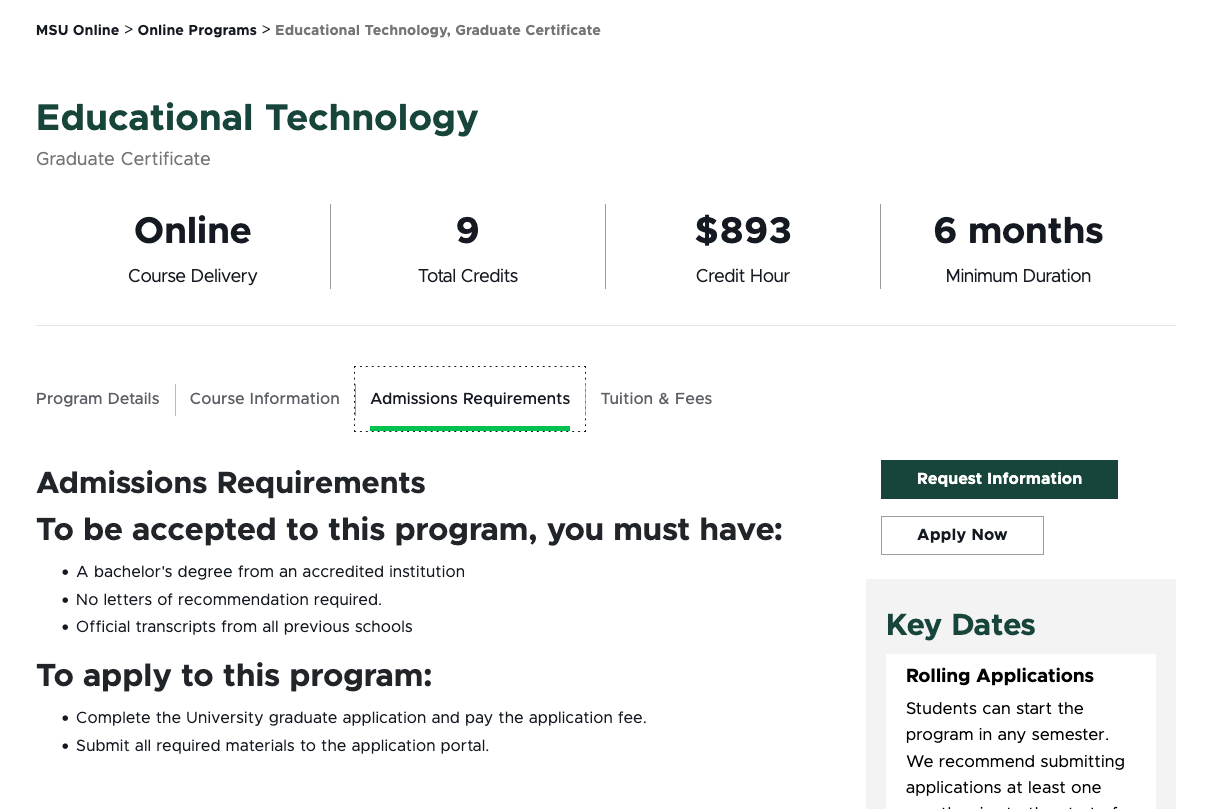Click the Key Dates sidebar heading
This screenshot has height=809, width=1216.
coord(960,625)
